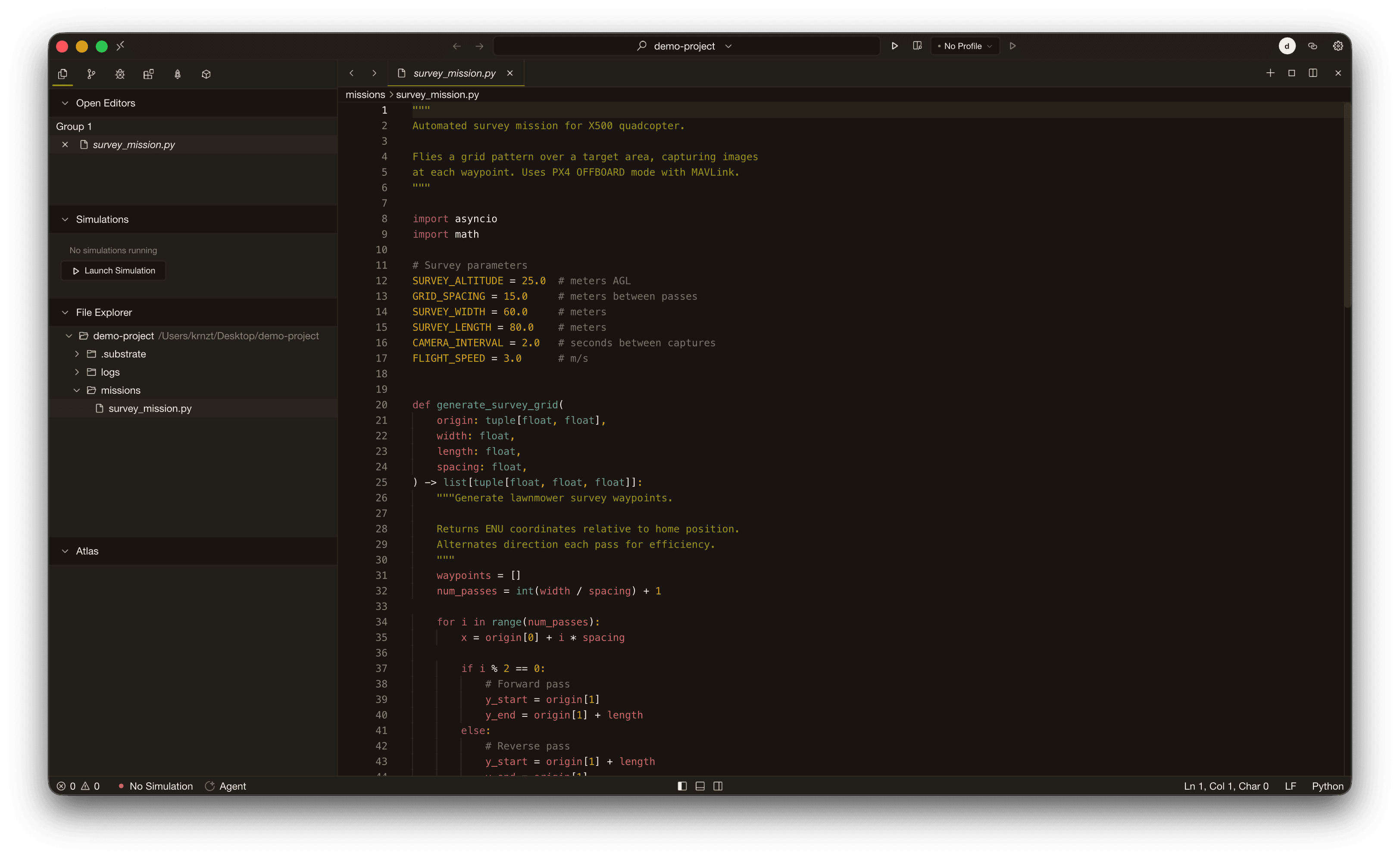The image size is (1400, 859).
Task: Select the 3D cube sidebar icon
Action: pos(206,74)
